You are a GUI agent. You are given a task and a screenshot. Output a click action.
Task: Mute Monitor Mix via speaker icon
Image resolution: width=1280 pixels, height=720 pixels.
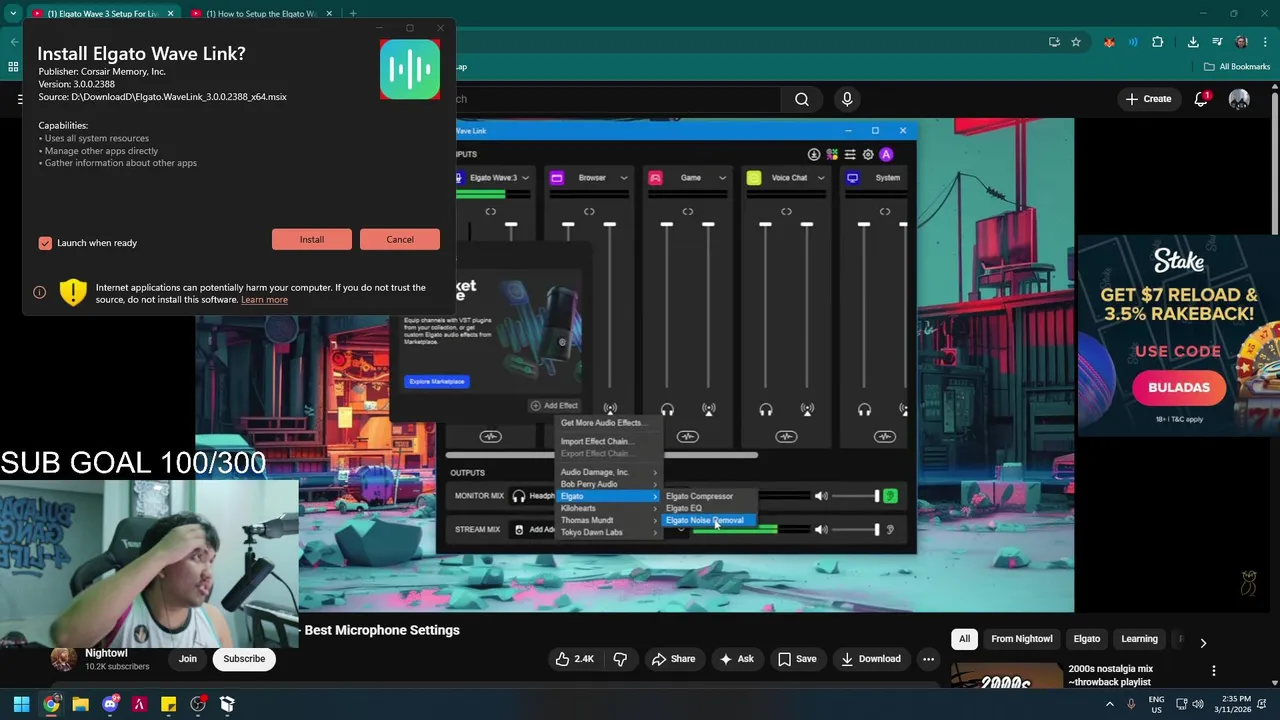point(821,496)
